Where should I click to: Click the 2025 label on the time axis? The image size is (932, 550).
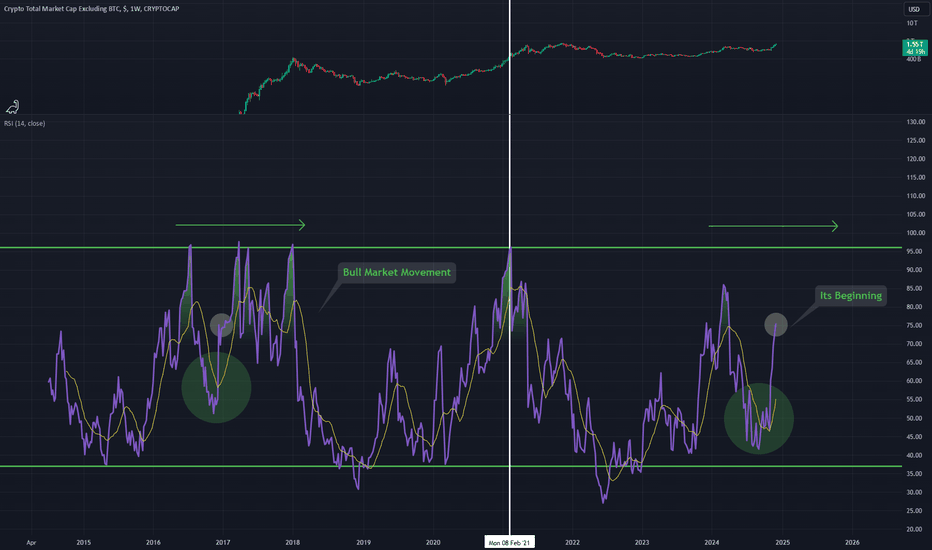click(x=782, y=542)
